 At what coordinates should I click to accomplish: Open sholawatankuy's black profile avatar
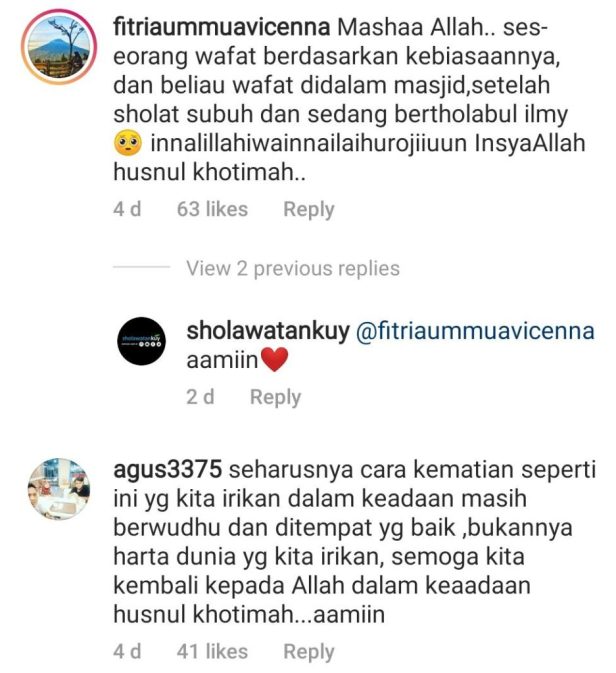pyautogui.click(x=142, y=341)
